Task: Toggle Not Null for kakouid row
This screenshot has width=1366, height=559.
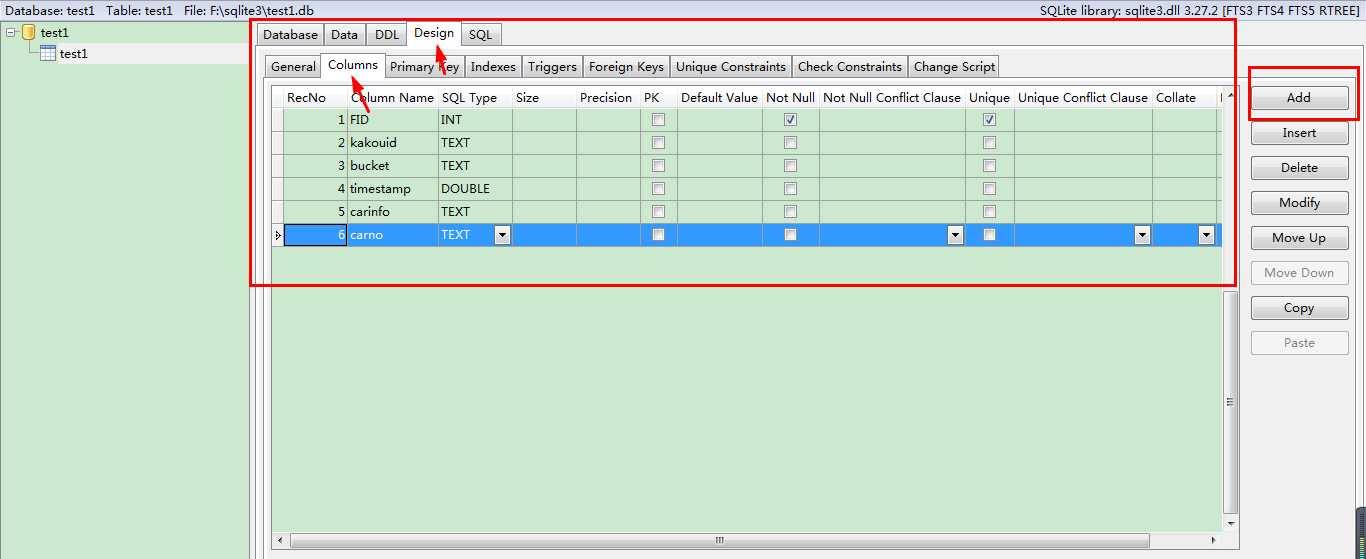Action: click(790, 142)
